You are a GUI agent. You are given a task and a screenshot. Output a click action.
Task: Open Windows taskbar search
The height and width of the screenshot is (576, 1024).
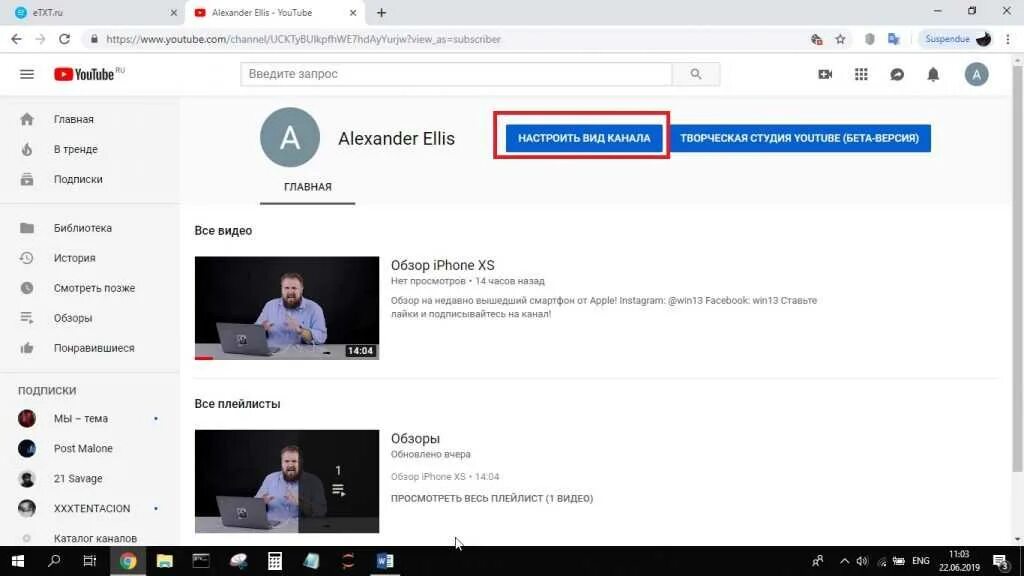54,561
